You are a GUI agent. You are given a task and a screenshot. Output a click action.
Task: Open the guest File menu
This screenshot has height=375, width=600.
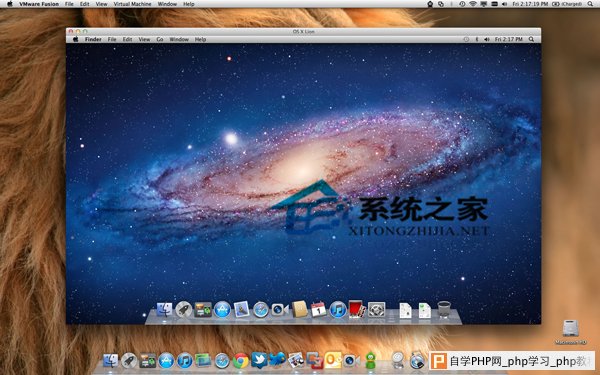112,39
